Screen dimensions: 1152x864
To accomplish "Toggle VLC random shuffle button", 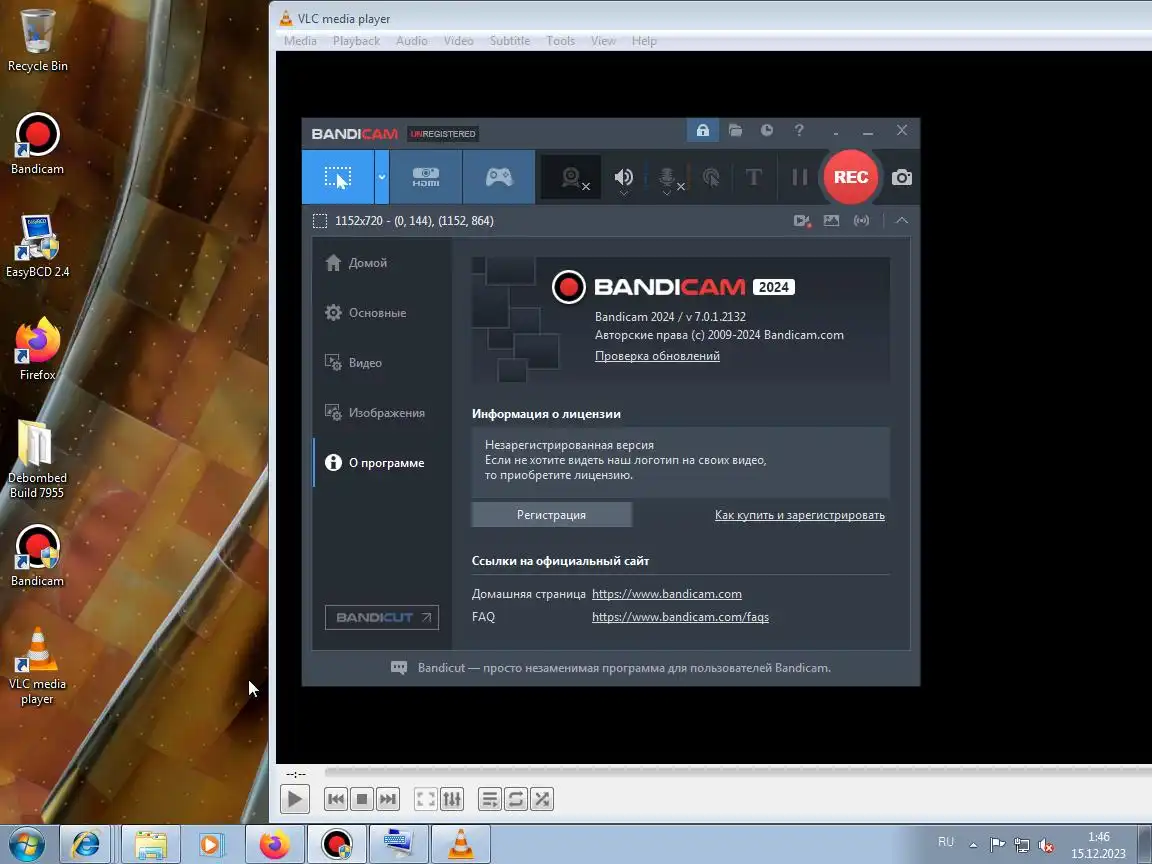I will pos(542,799).
